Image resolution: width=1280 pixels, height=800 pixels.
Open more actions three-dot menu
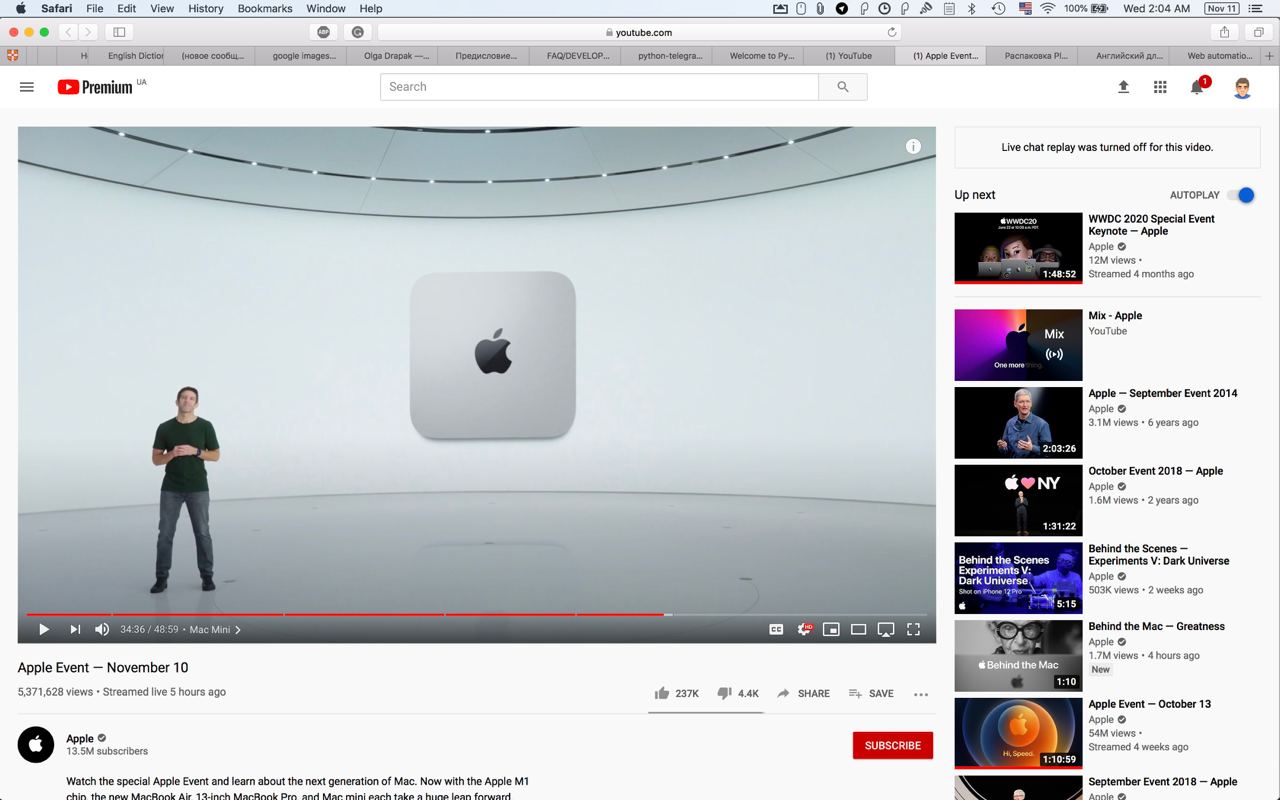[x=921, y=694]
